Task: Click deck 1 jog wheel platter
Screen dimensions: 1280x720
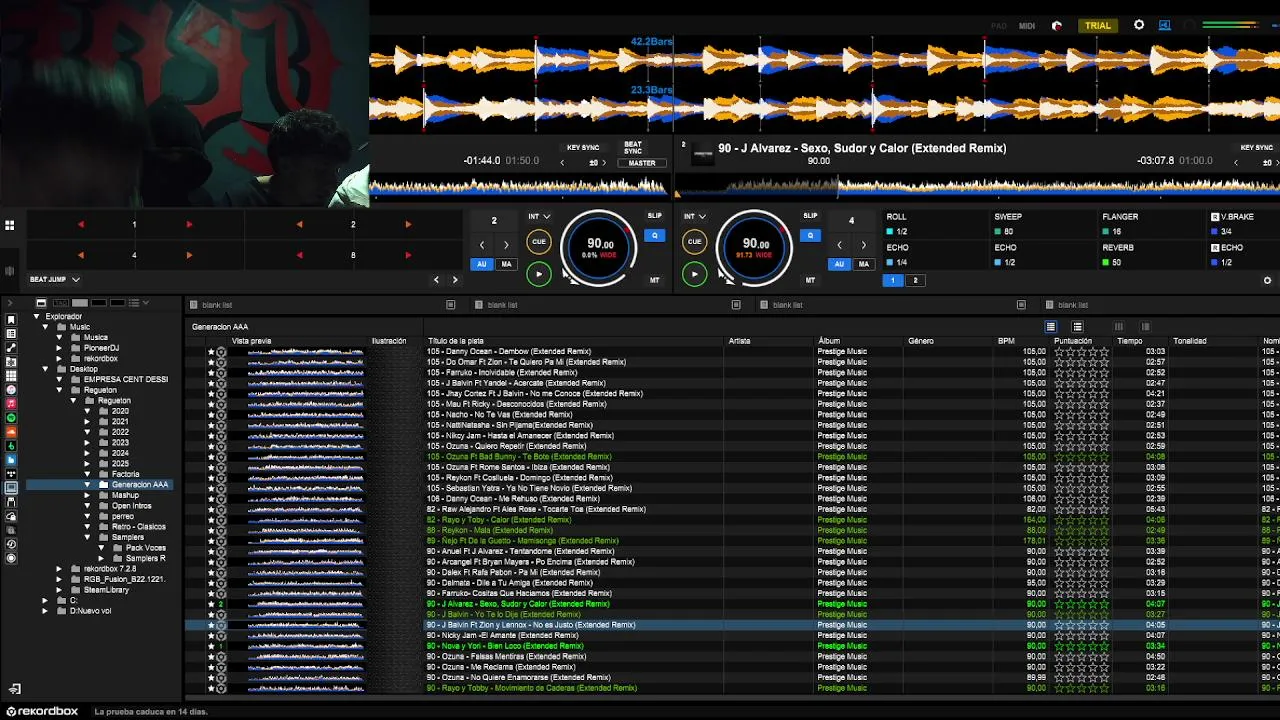Action: click(x=598, y=247)
